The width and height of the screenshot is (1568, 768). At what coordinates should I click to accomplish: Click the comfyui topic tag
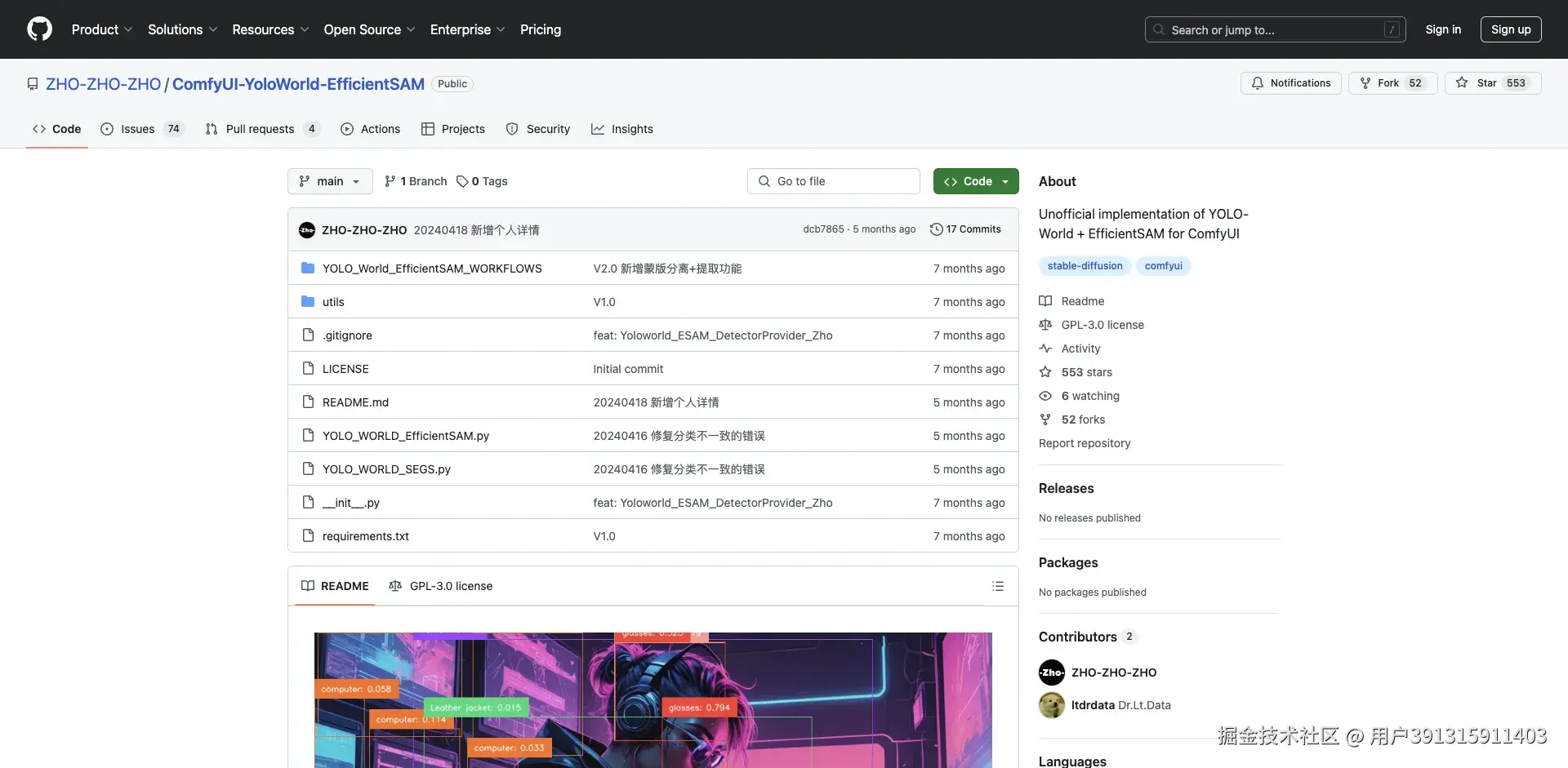[1164, 266]
